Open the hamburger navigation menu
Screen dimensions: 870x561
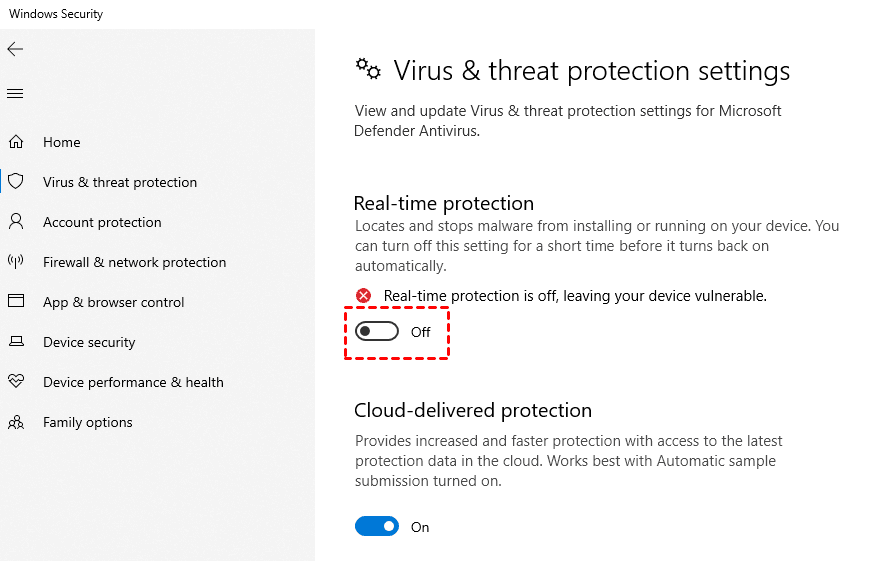(15, 94)
